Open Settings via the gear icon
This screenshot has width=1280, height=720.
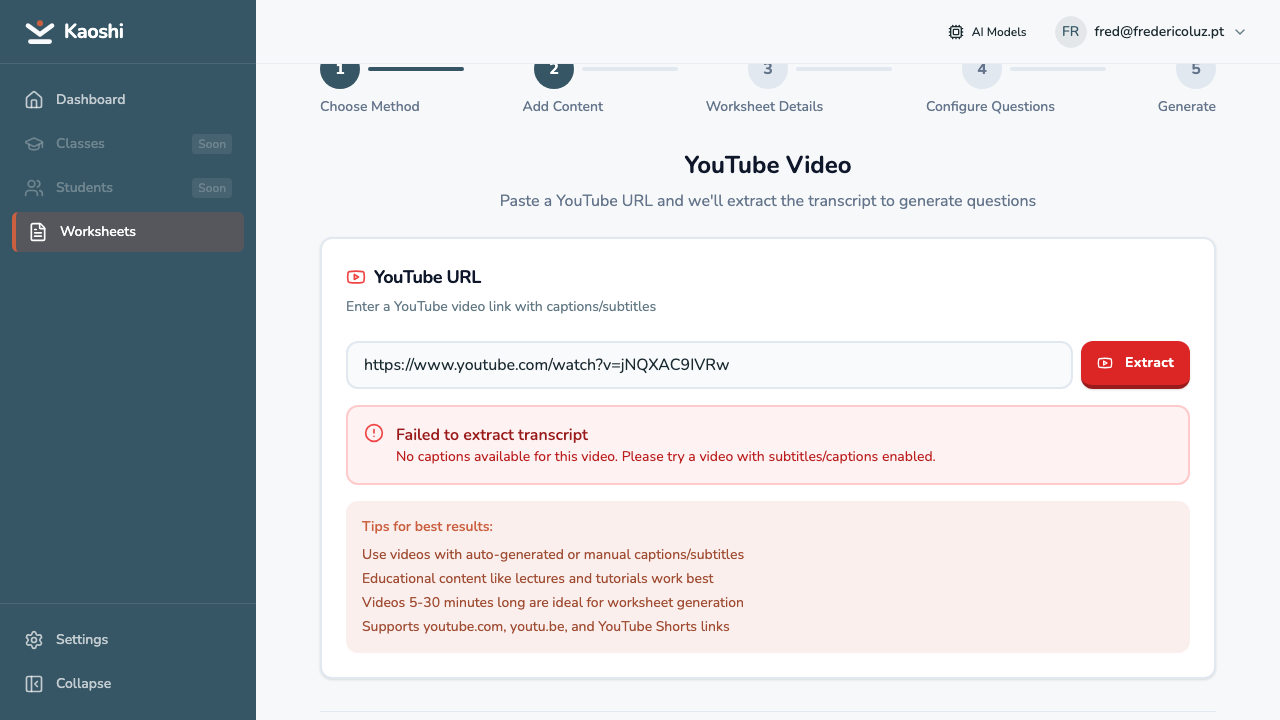tap(34, 640)
